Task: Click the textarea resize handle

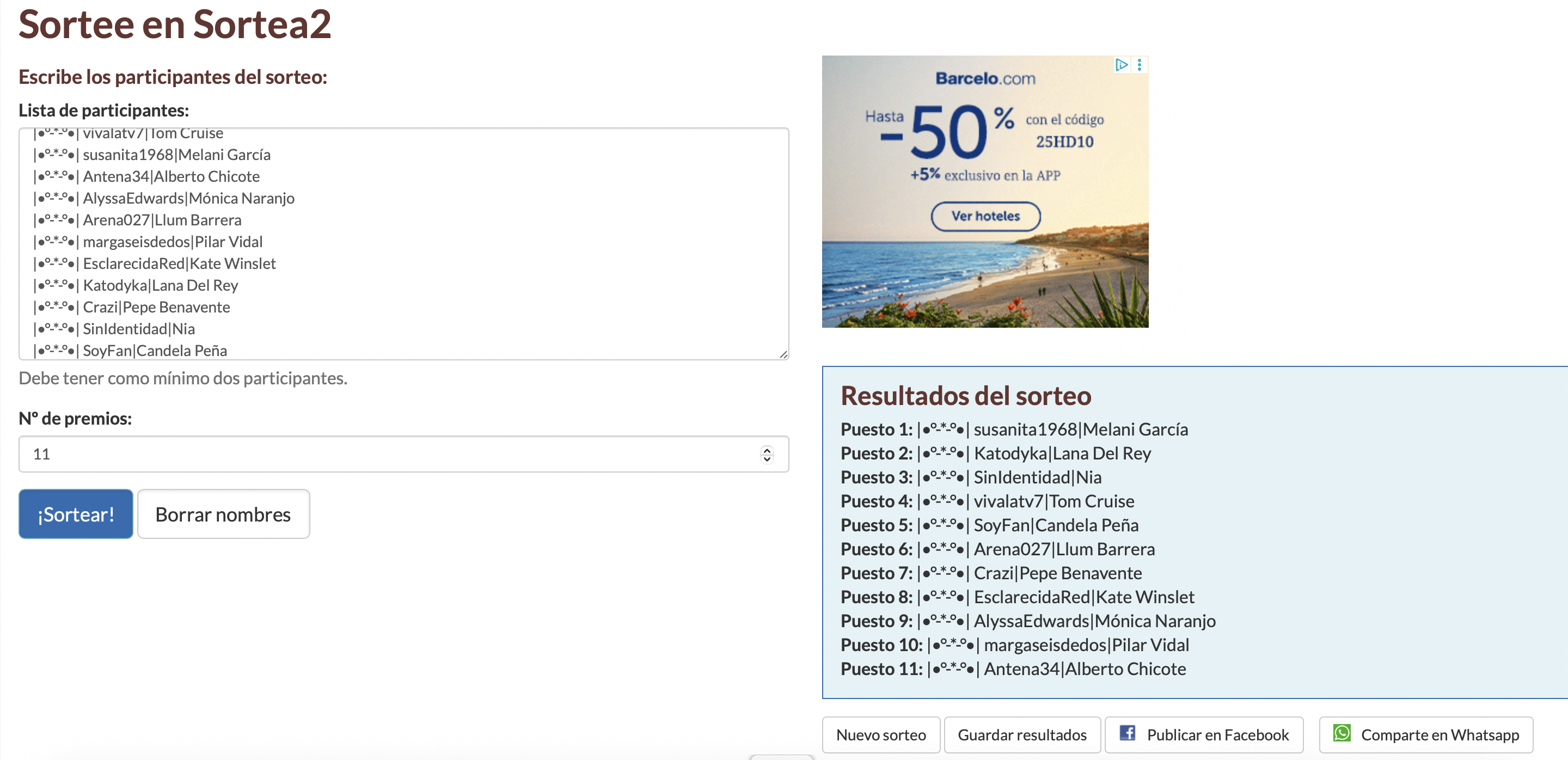Action: tap(783, 354)
